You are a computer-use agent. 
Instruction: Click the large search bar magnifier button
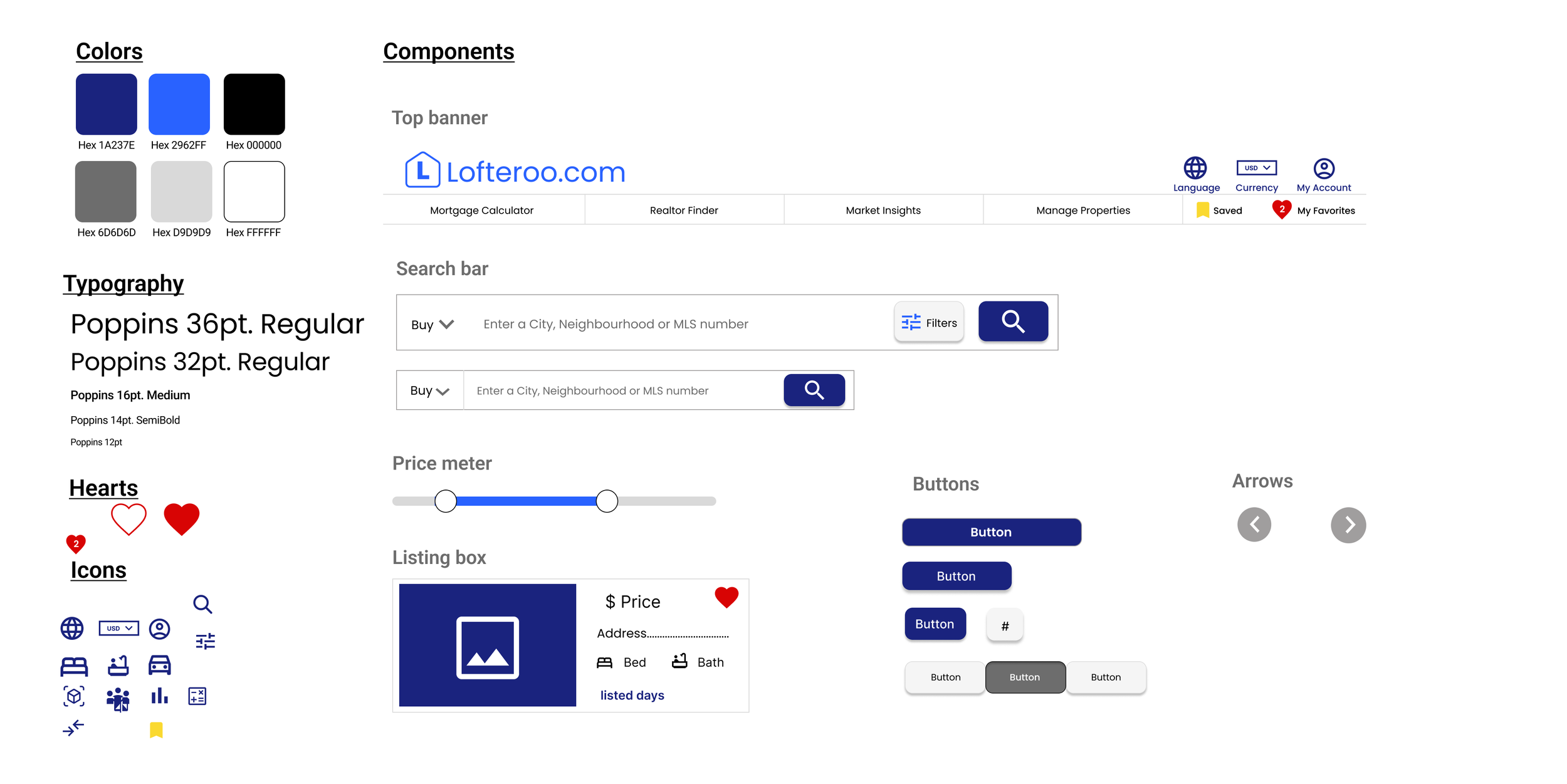click(x=1012, y=321)
